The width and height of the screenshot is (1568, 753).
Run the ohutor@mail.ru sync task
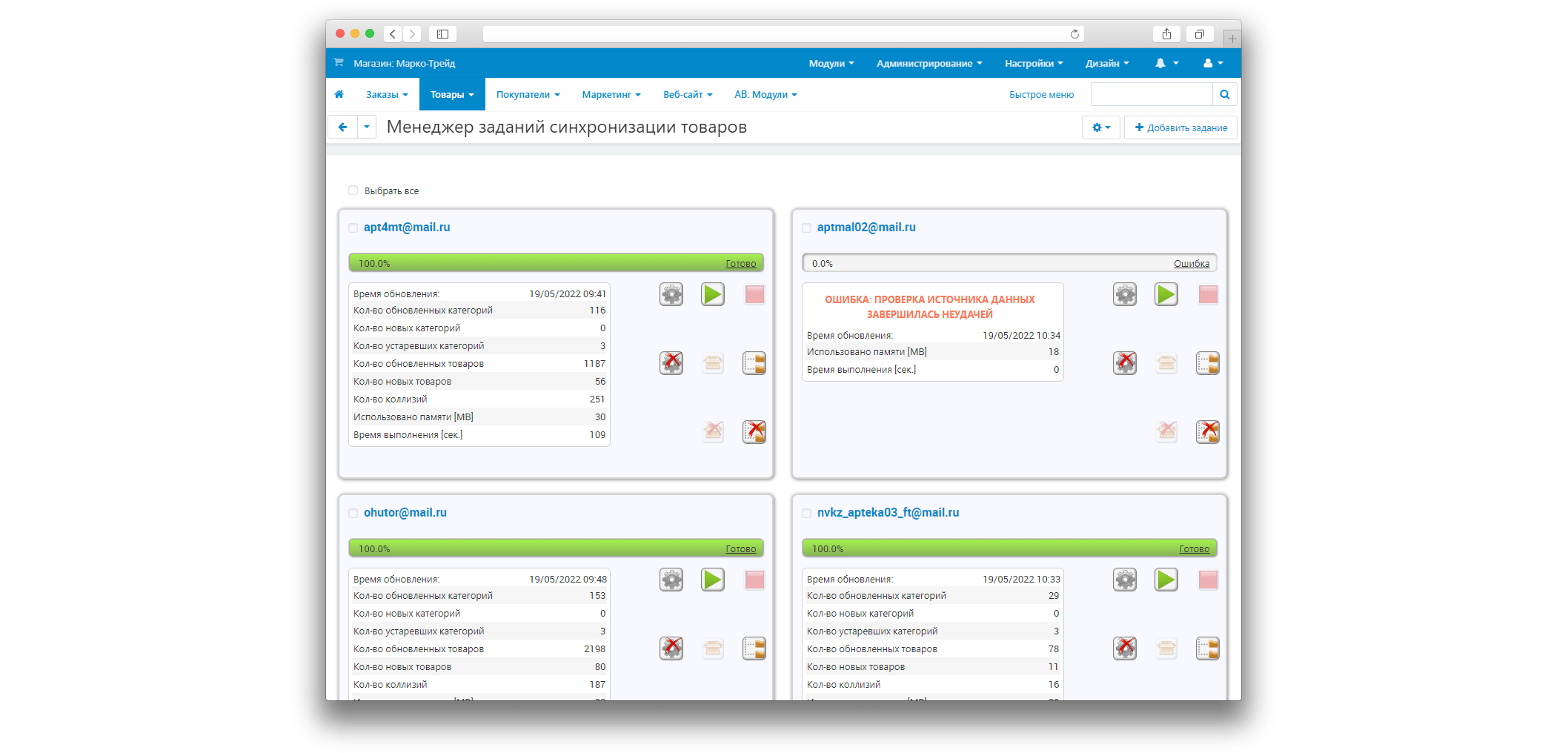click(x=713, y=580)
